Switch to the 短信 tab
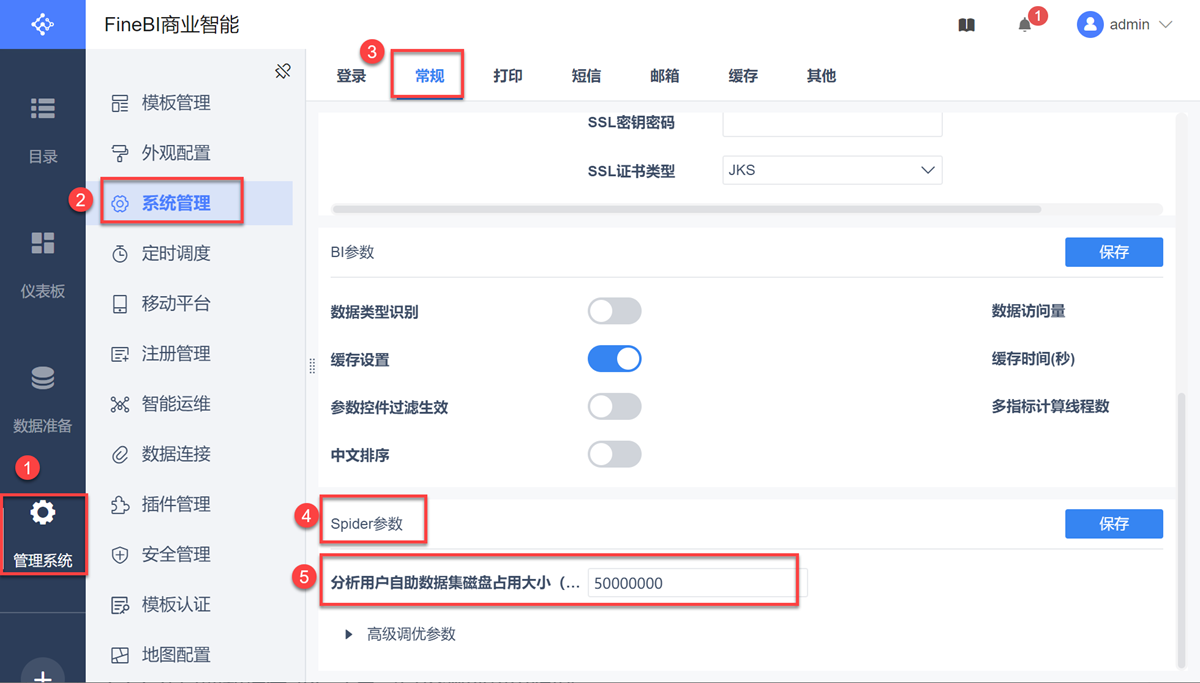 click(x=586, y=75)
